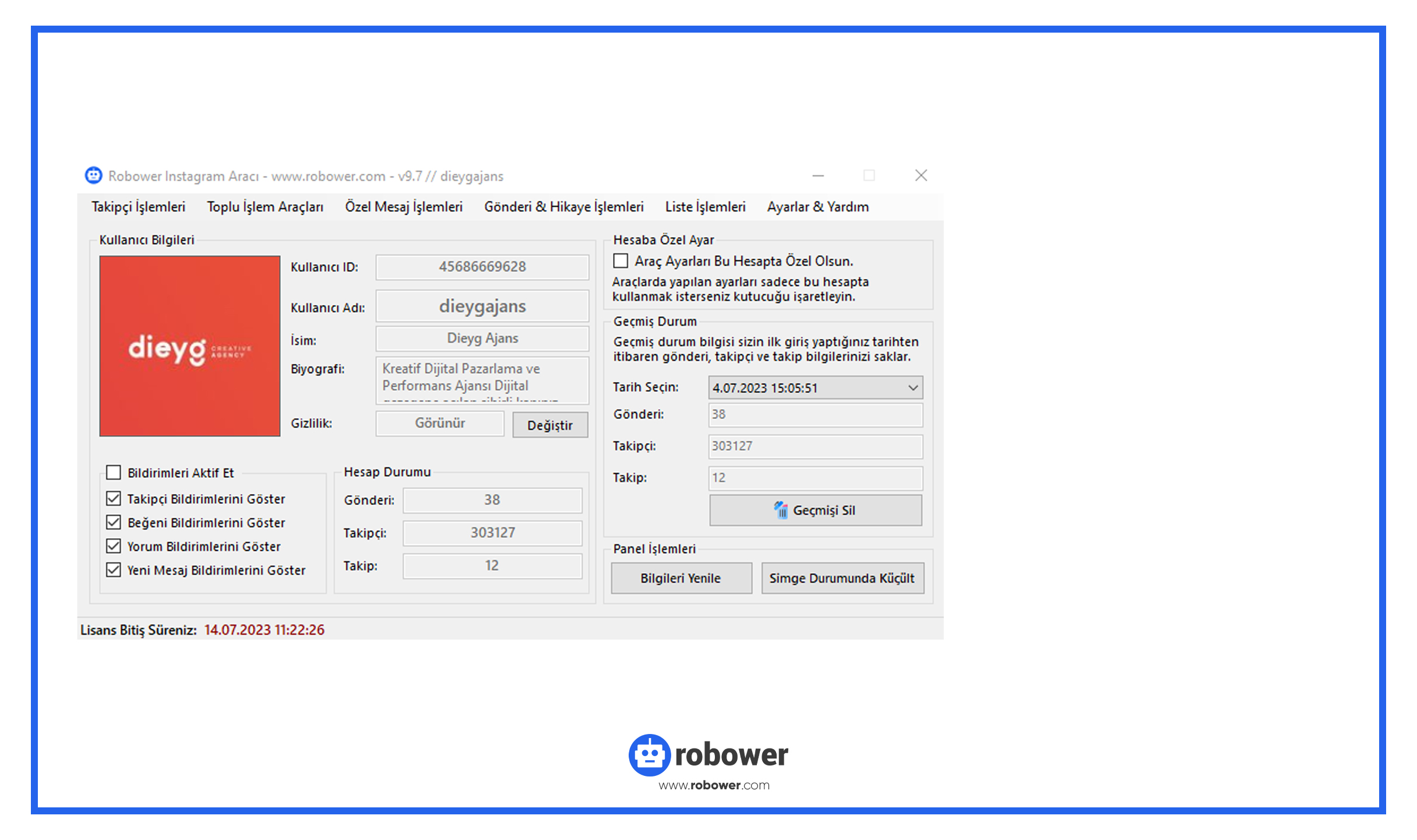Click the Robower robot icon in title bar
The image size is (1417, 840).
pyautogui.click(x=93, y=175)
